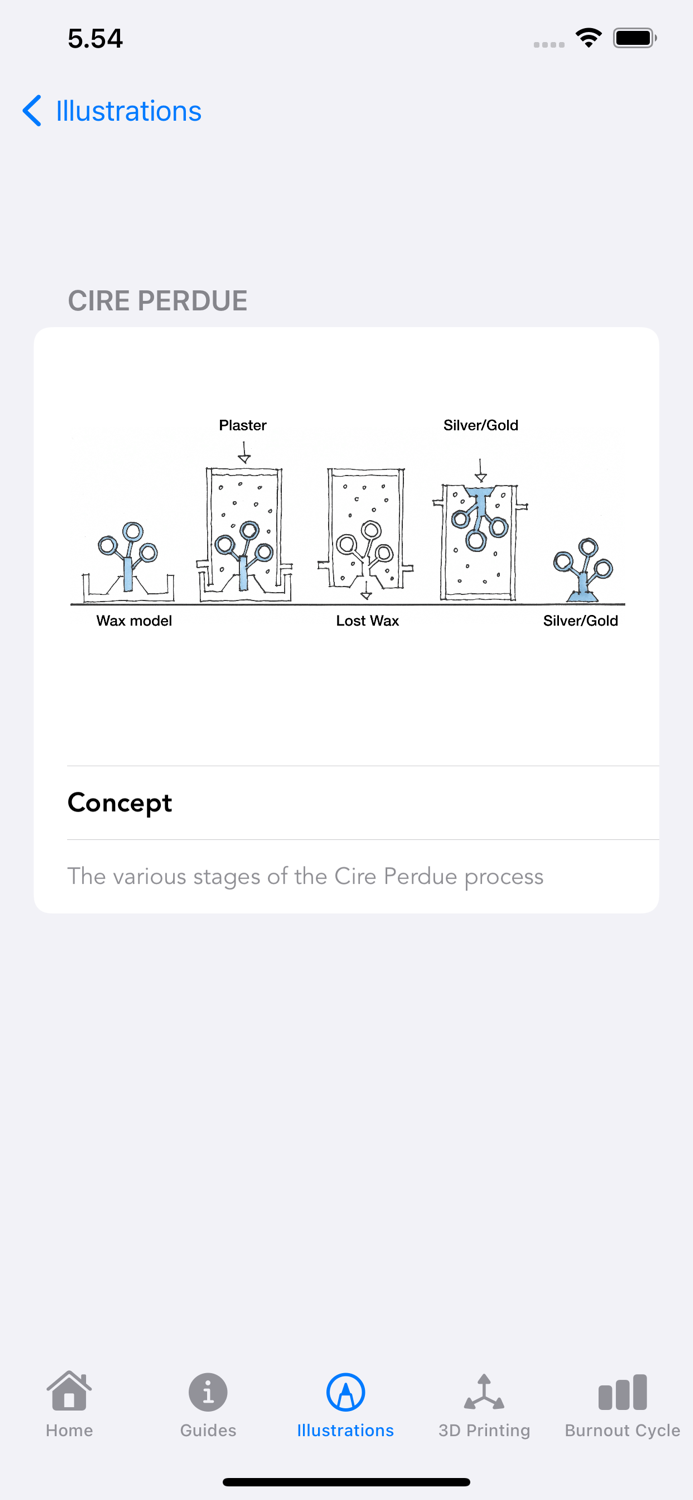The image size is (693, 1500).
Task: Tap the home indicator bar
Action: click(x=346, y=1481)
